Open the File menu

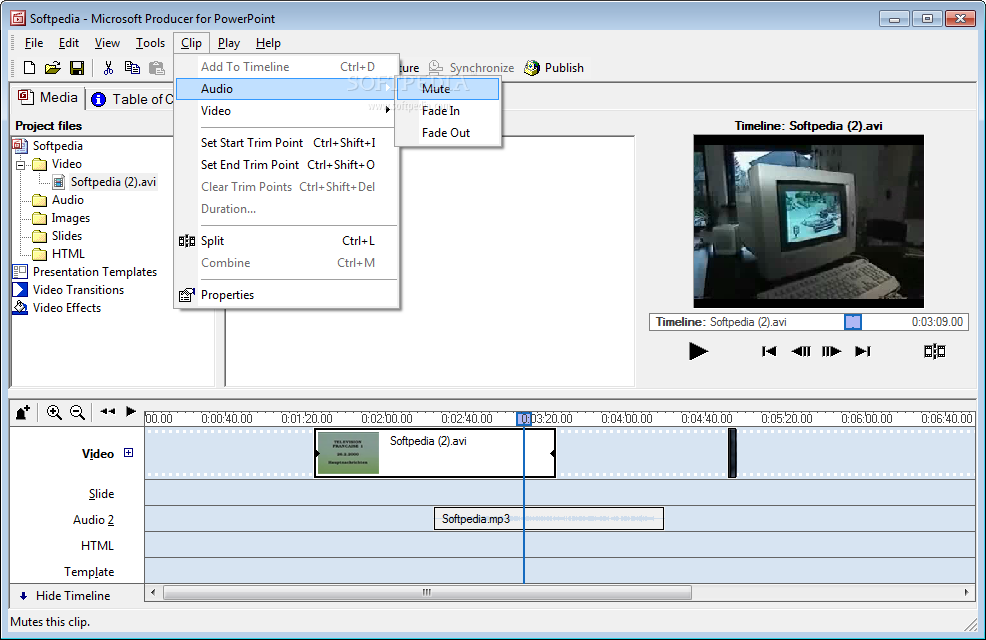(x=34, y=43)
